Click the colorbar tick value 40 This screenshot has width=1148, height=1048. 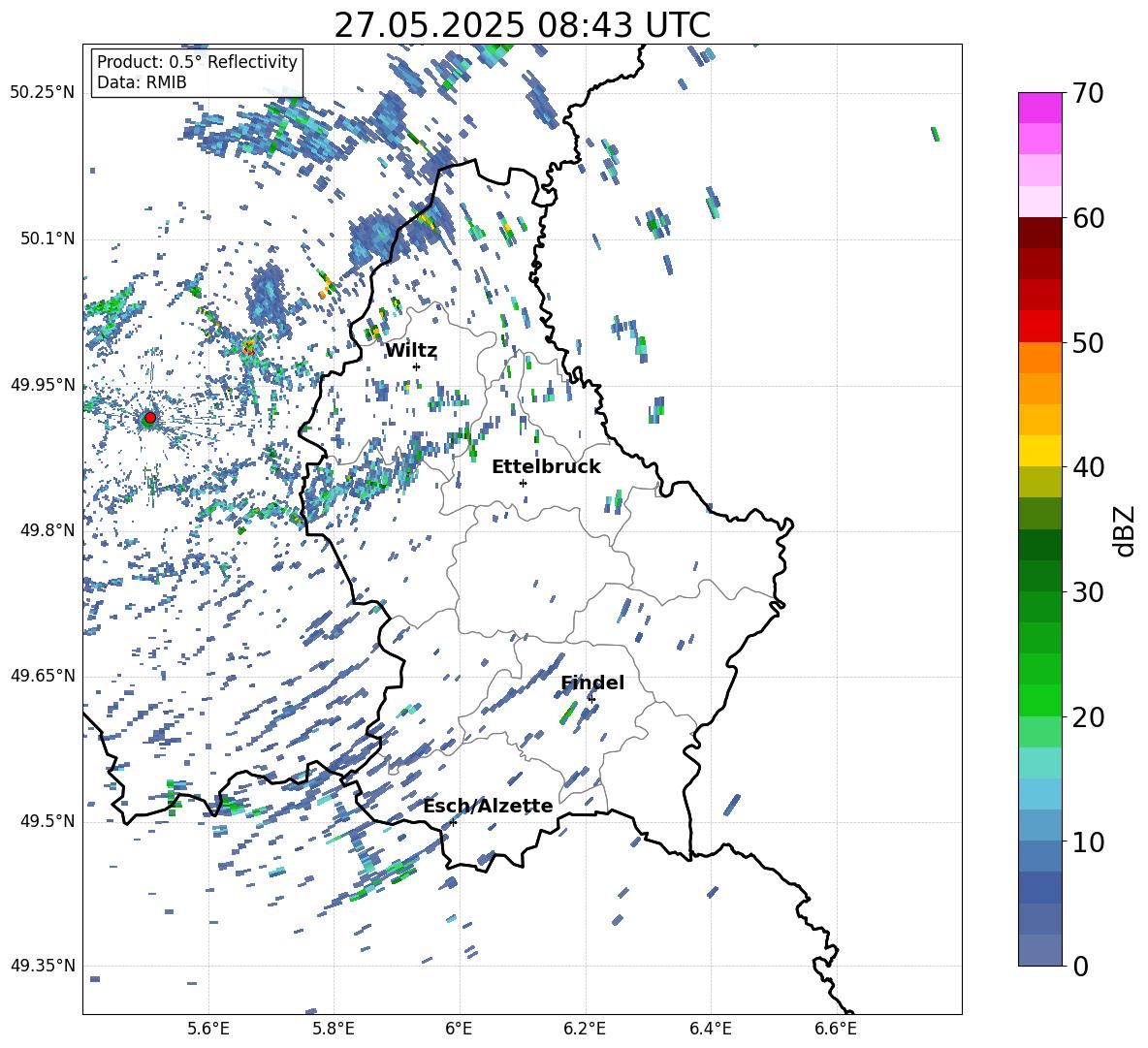(1087, 467)
